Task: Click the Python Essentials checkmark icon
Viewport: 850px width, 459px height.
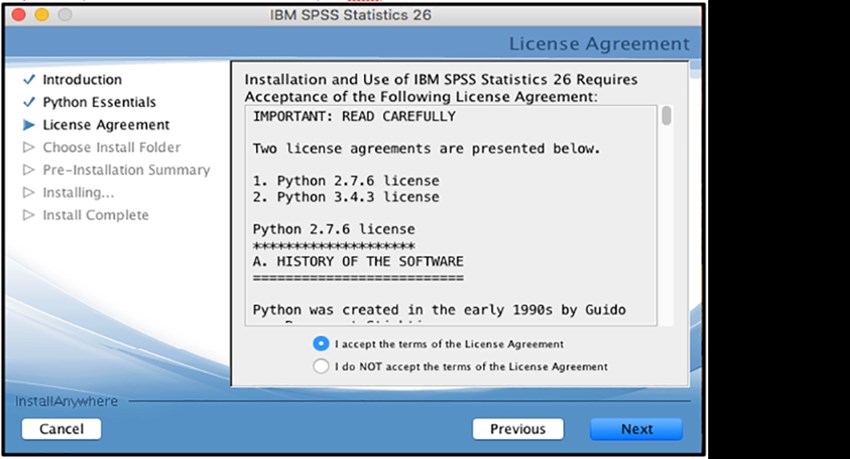Action: [29, 102]
